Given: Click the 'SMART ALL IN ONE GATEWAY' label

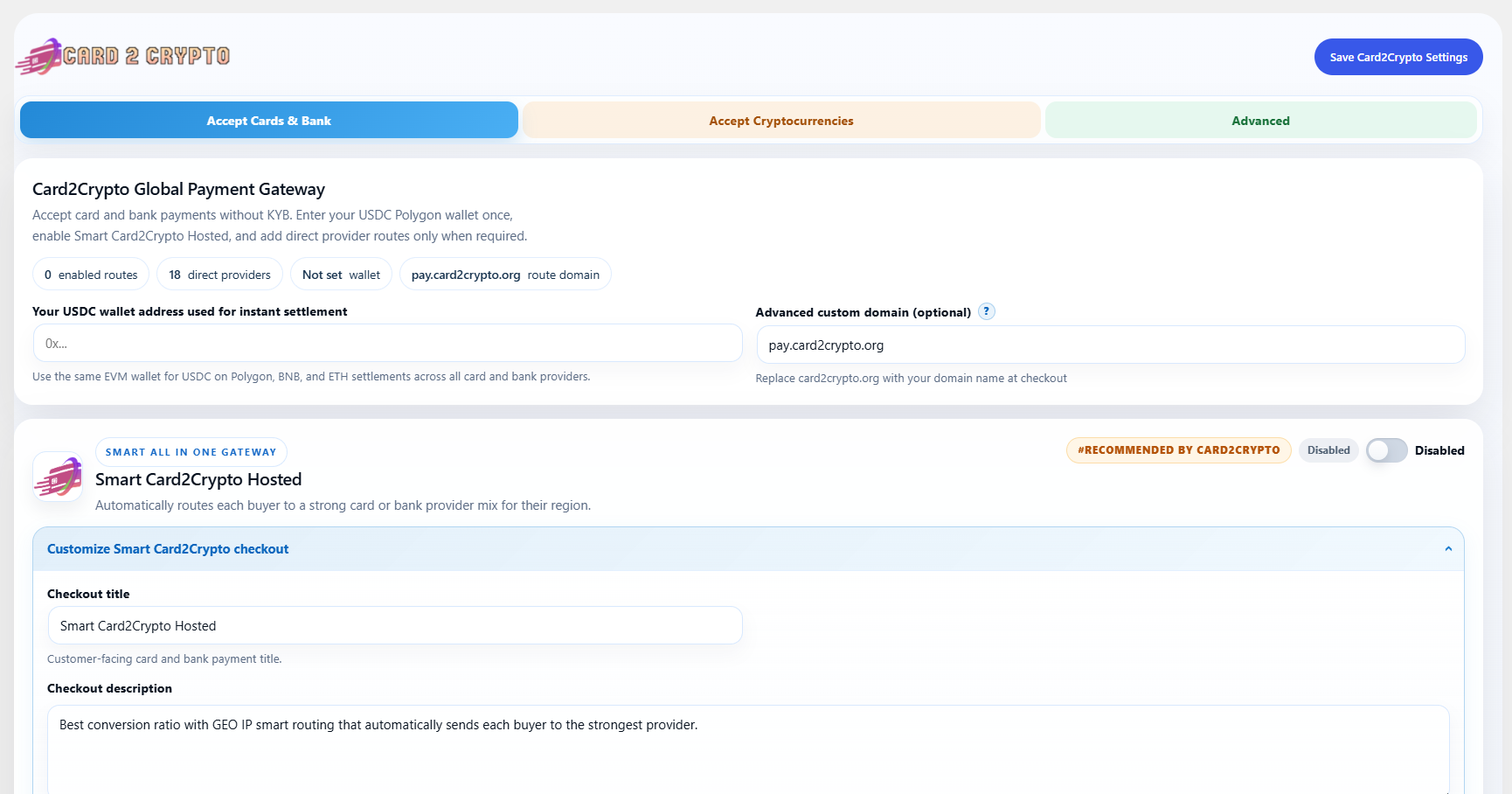Looking at the screenshot, I should 191,452.
